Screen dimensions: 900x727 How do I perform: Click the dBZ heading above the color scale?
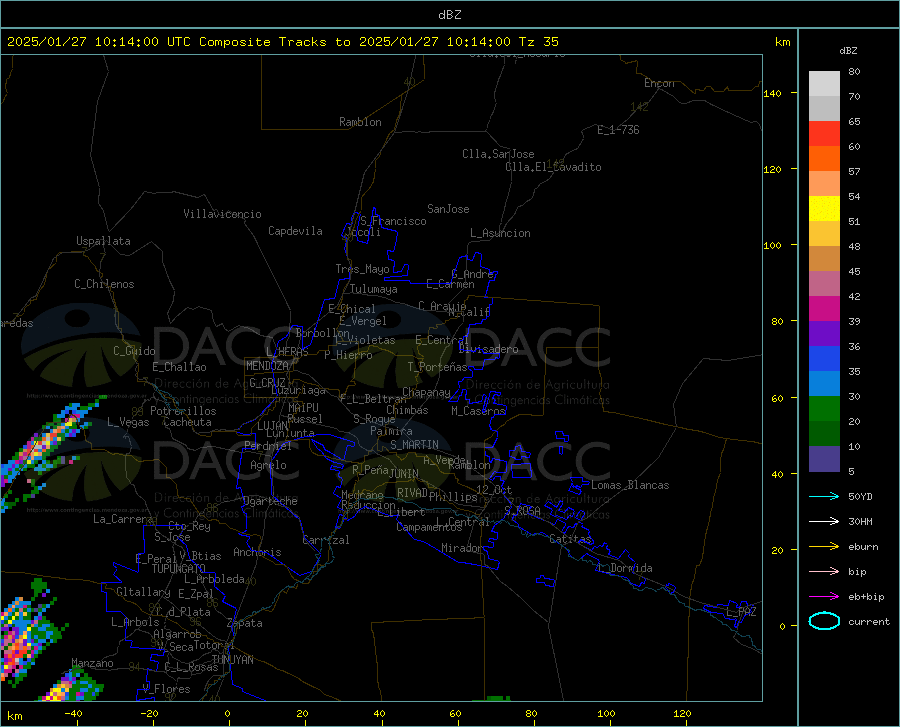(848, 50)
